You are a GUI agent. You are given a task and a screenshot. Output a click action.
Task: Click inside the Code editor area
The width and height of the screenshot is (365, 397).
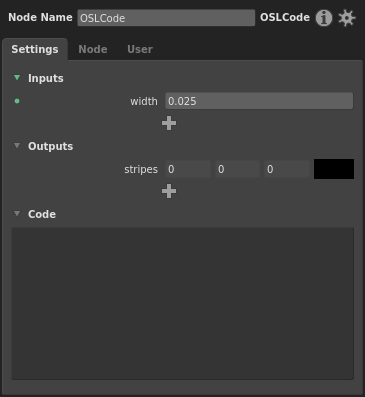[x=183, y=303]
